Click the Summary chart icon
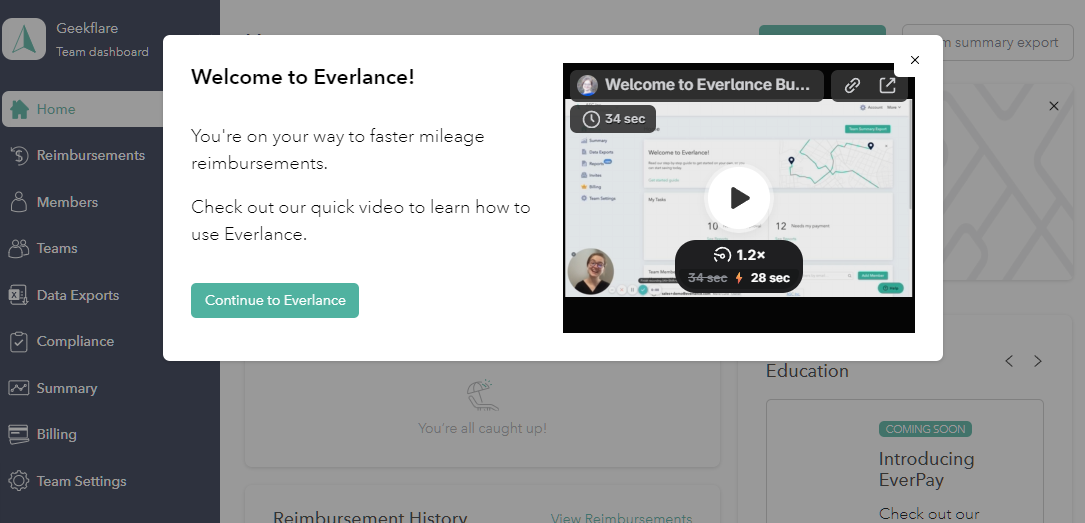Viewport: 1085px width, 523px height. coord(19,388)
